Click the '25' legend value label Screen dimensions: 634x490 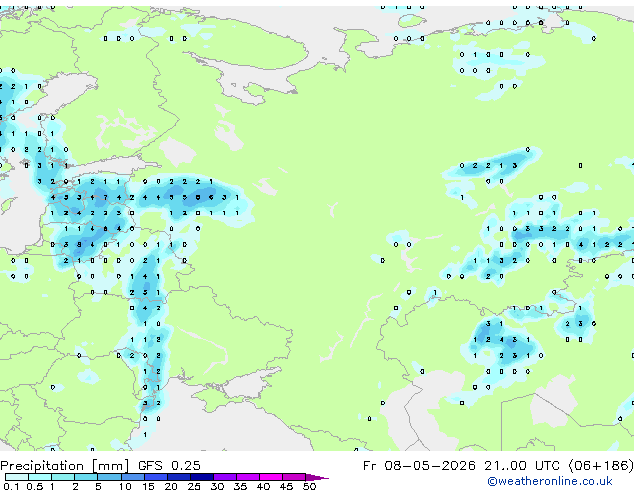pos(194,486)
